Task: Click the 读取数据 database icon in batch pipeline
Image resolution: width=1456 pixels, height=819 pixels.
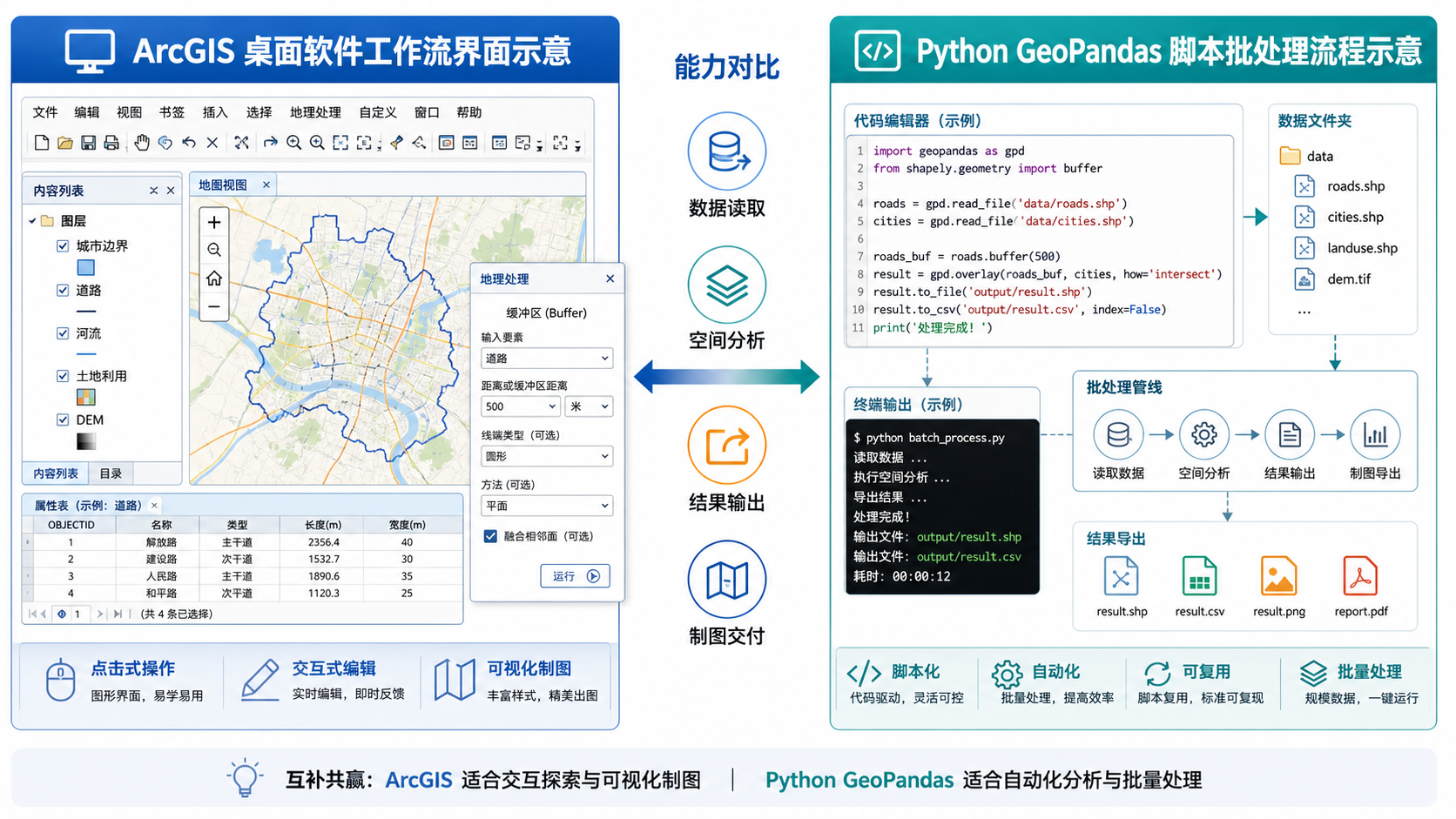Action: pos(1118,434)
